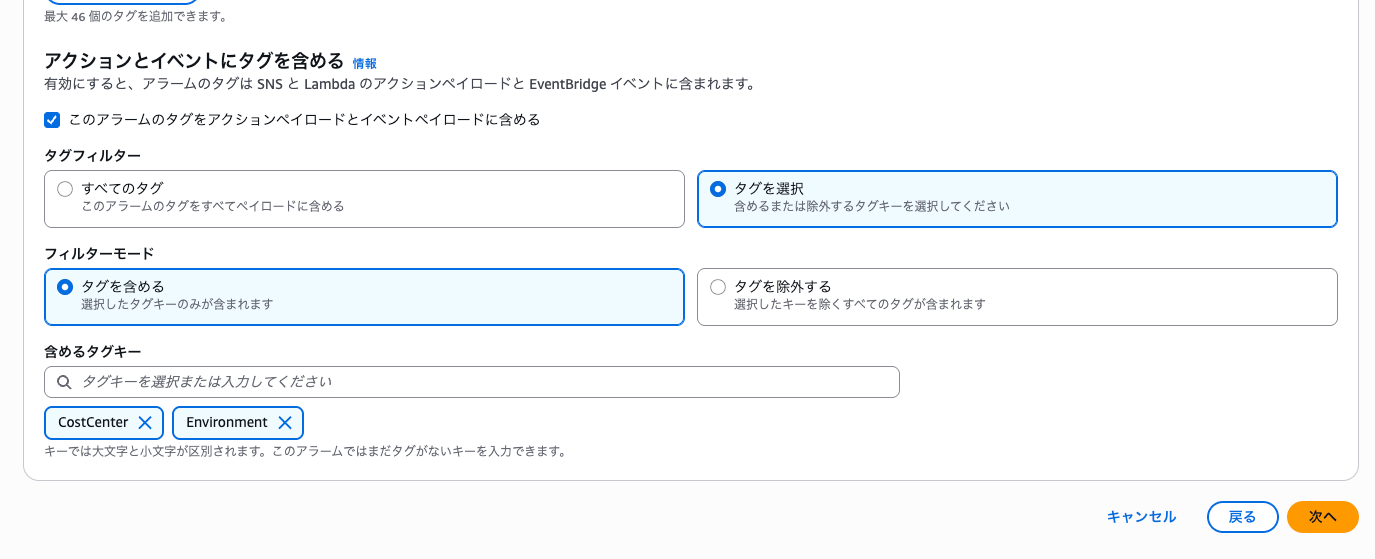Click the CostCenter chip label

93,423
